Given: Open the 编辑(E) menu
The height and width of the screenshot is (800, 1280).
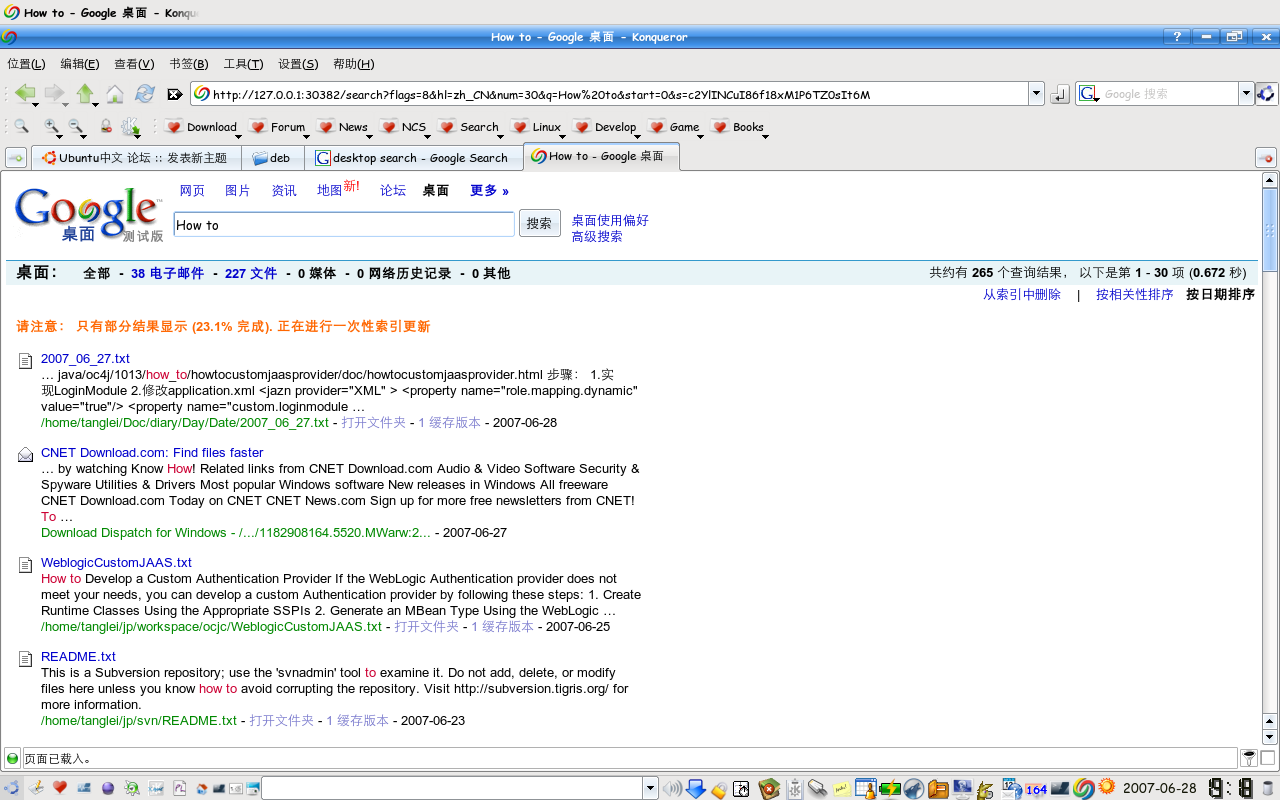Looking at the screenshot, I should [x=80, y=64].
